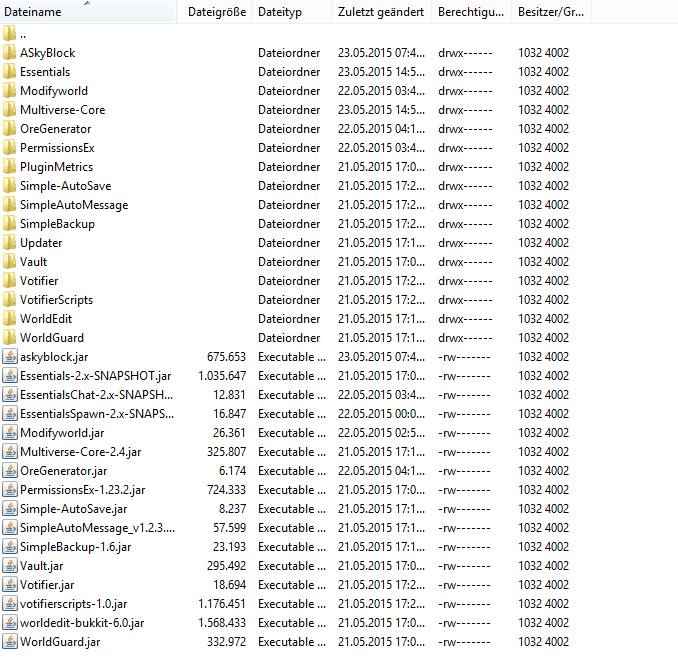Click the WorldGuard folder icon

(x=10, y=338)
